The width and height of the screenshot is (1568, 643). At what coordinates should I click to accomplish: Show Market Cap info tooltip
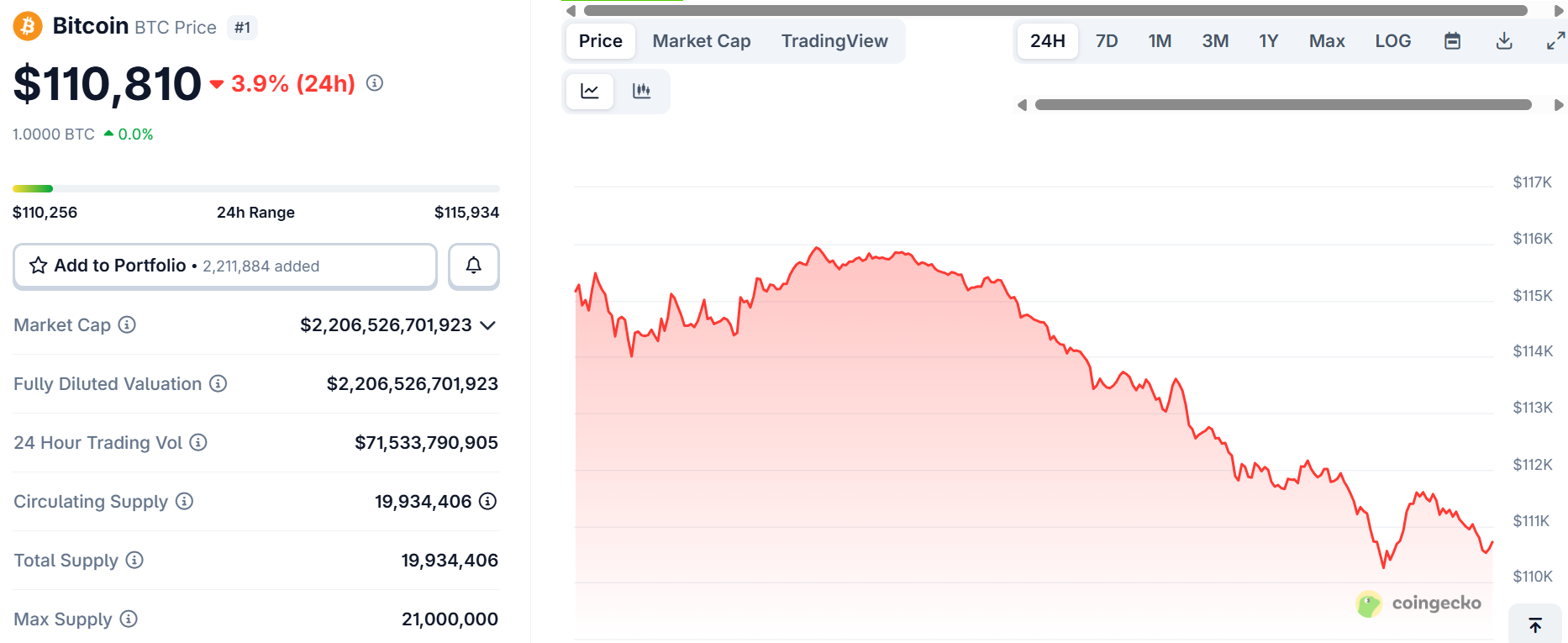tap(127, 324)
